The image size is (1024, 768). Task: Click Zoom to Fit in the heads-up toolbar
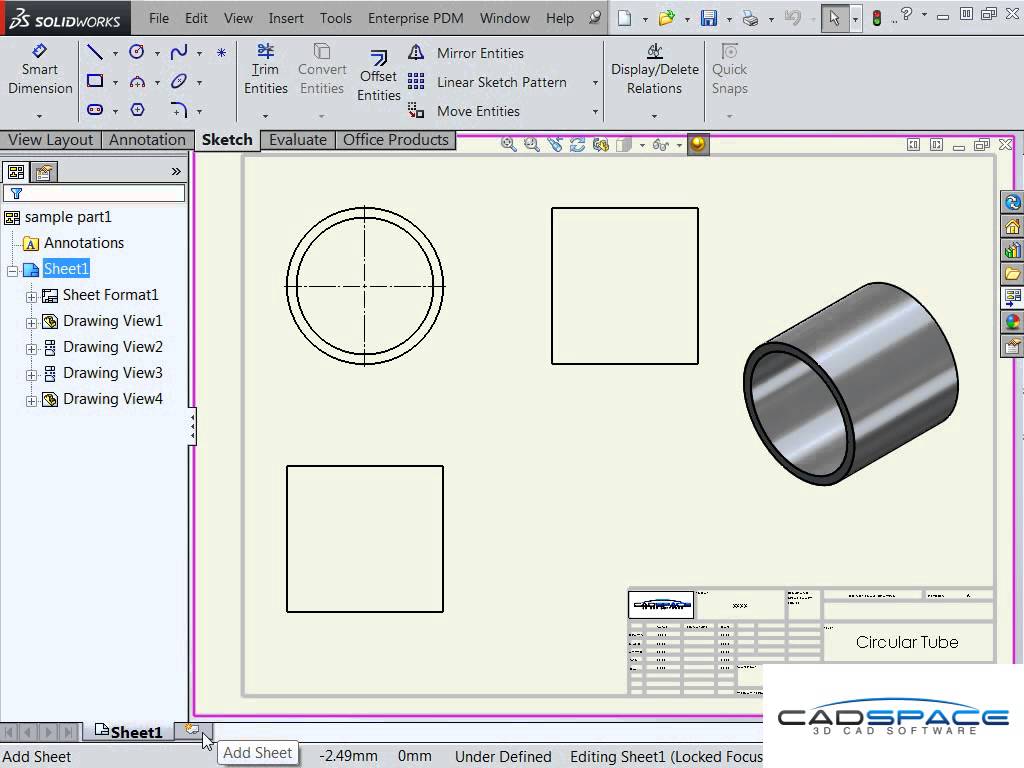[x=508, y=144]
